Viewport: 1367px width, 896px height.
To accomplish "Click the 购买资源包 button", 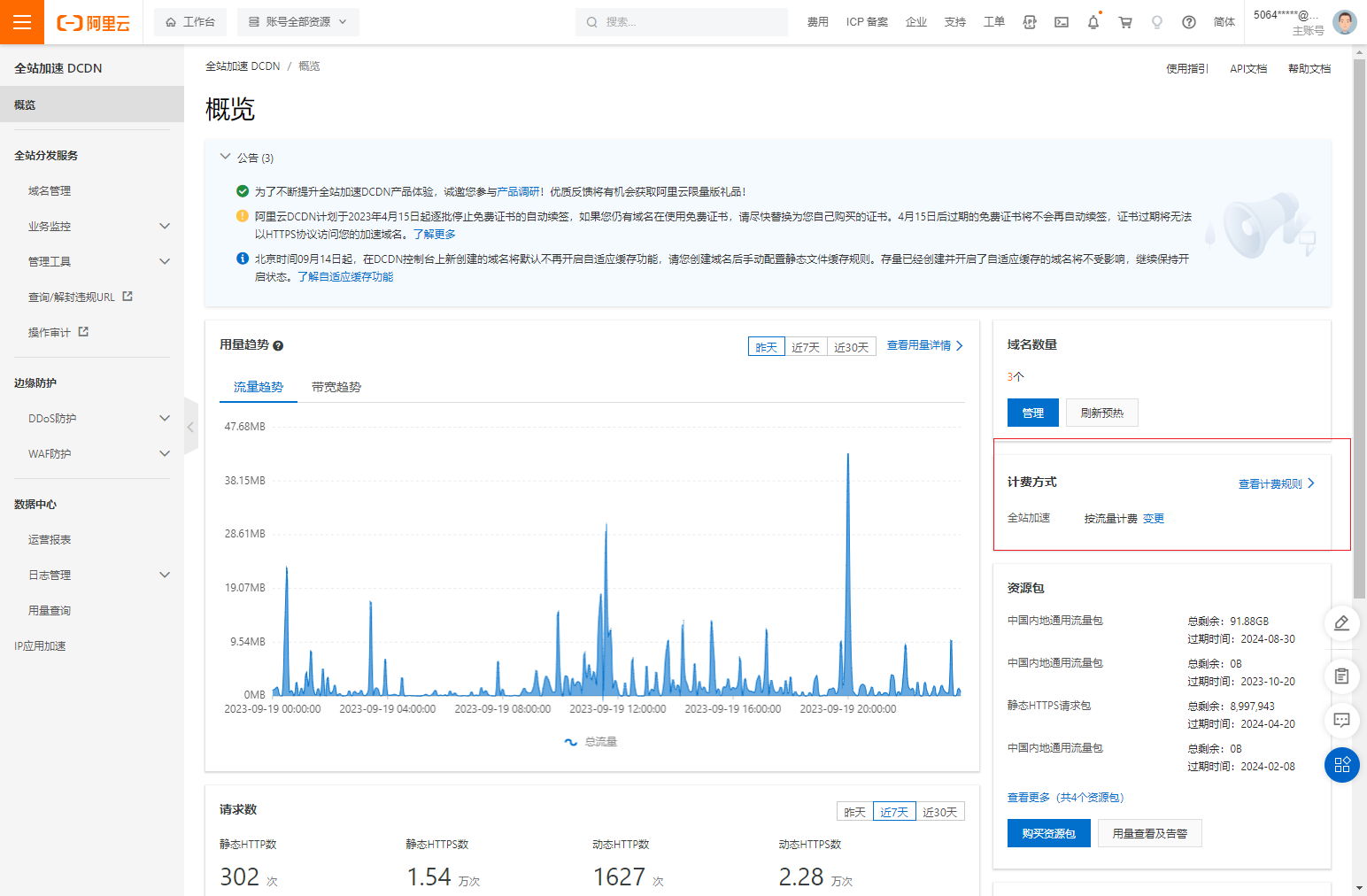I will (x=1048, y=833).
